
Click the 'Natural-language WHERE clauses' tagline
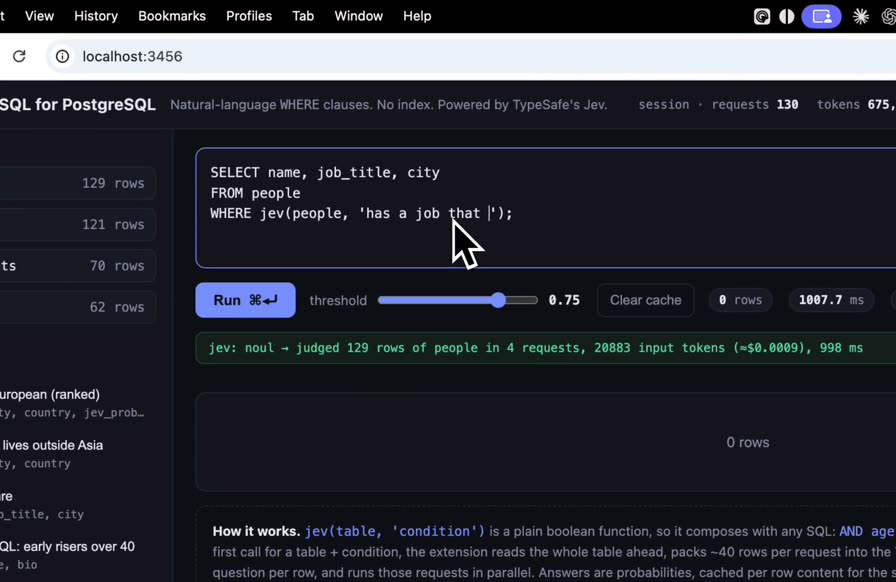[x=389, y=105]
